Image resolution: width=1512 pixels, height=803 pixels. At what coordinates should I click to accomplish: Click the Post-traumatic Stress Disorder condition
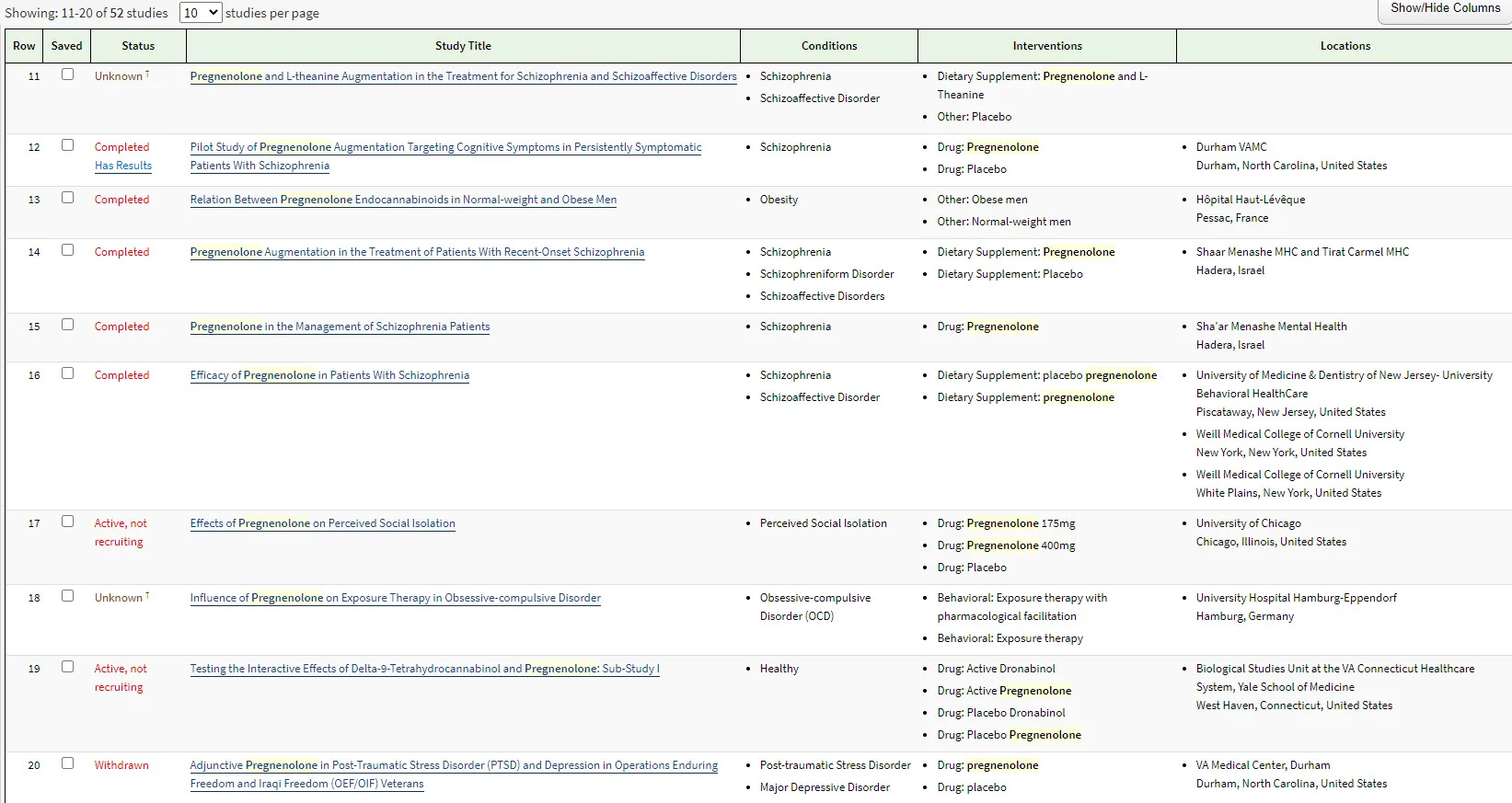point(836,765)
